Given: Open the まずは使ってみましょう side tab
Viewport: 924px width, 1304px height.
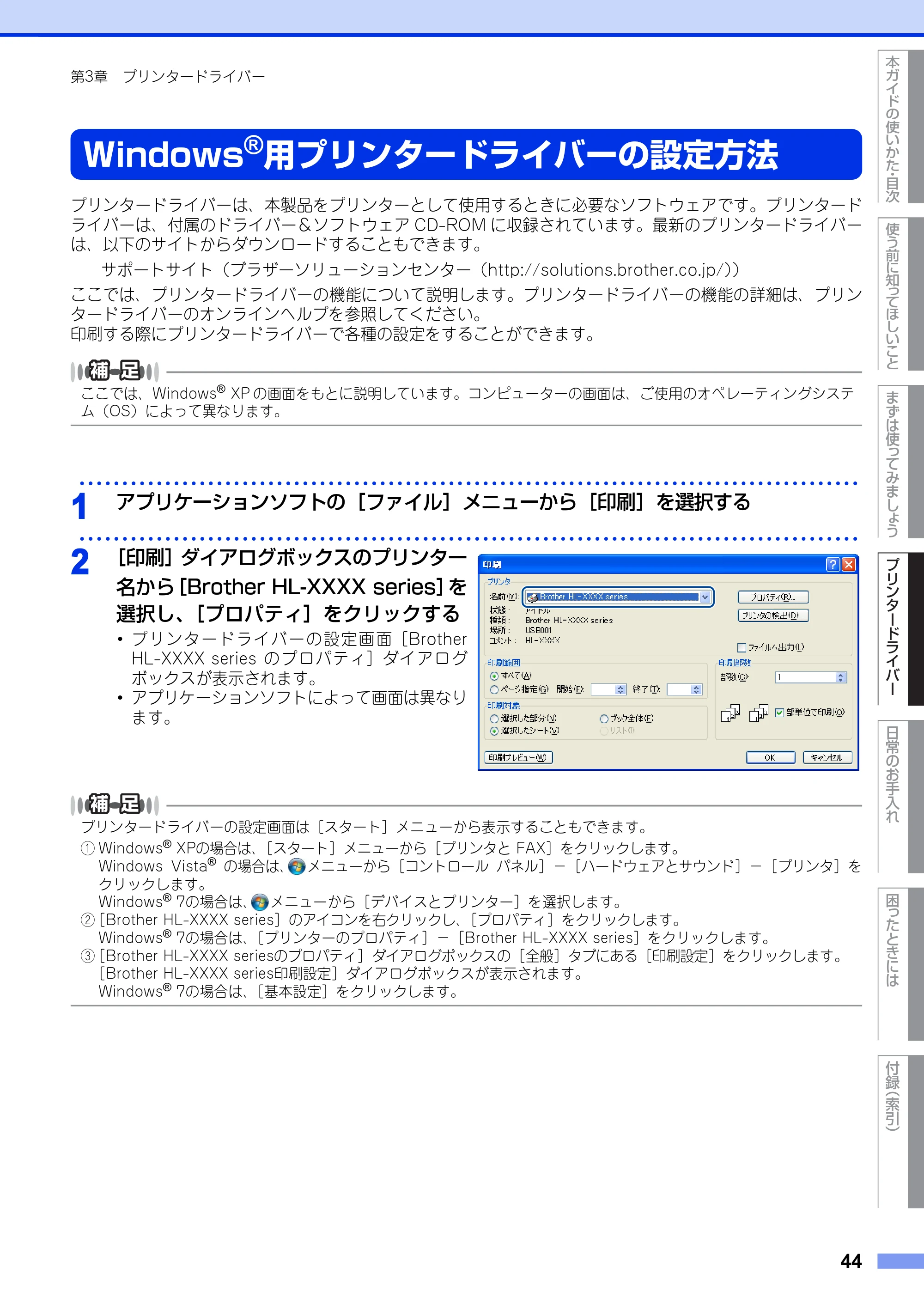Looking at the screenshot, I should pyautogui.click(x=901, y=462).
